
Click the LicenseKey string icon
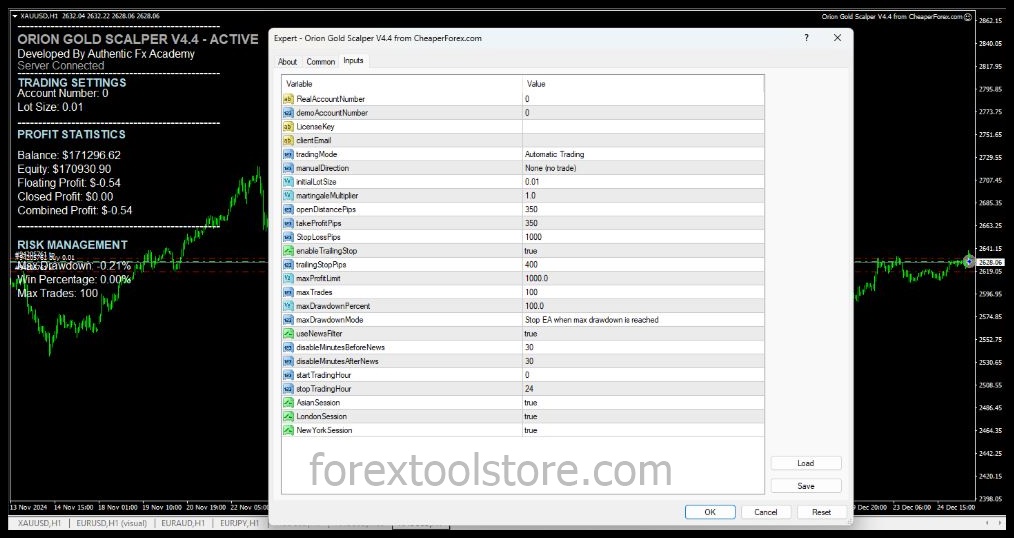click(x=288, y=127)
